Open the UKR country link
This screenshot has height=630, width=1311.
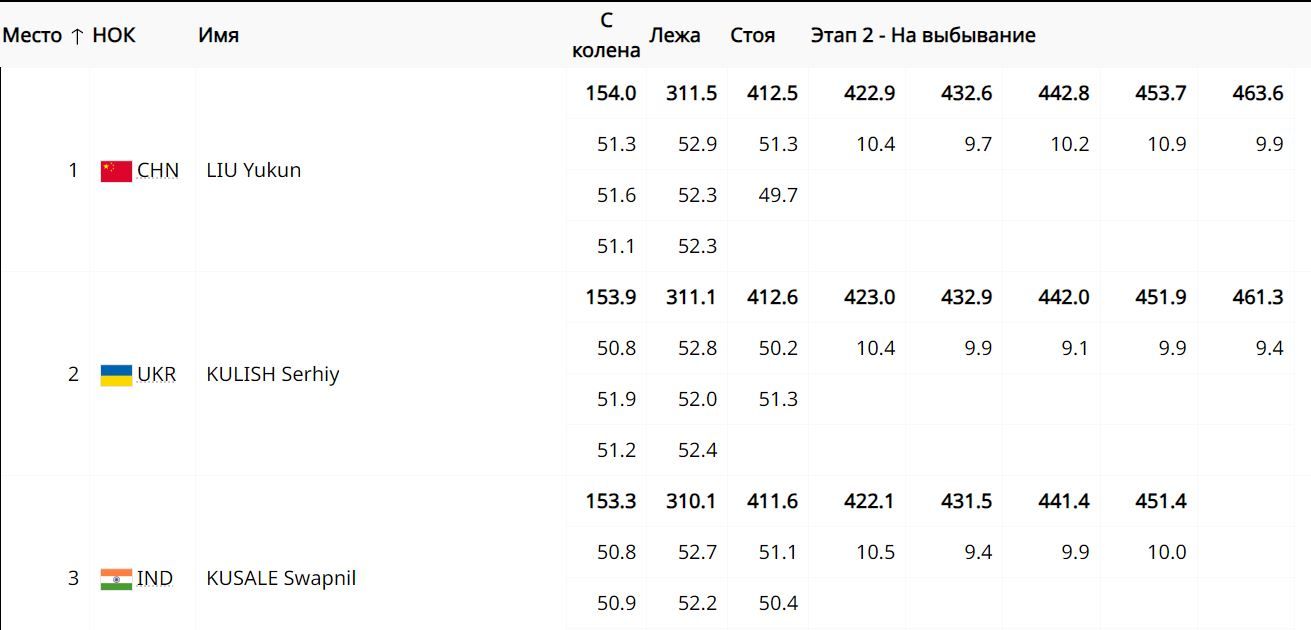click(156, 375)
